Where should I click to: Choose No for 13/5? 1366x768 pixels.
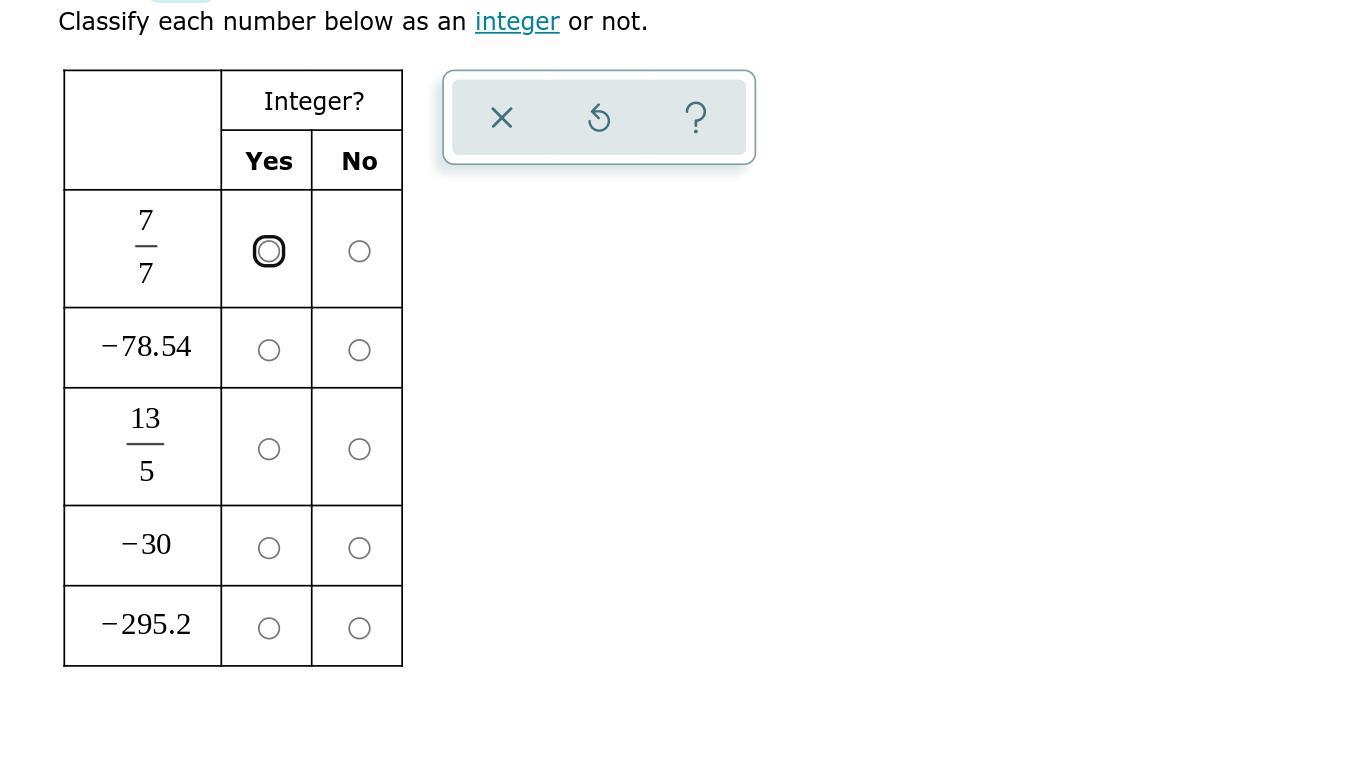(359, 449)
